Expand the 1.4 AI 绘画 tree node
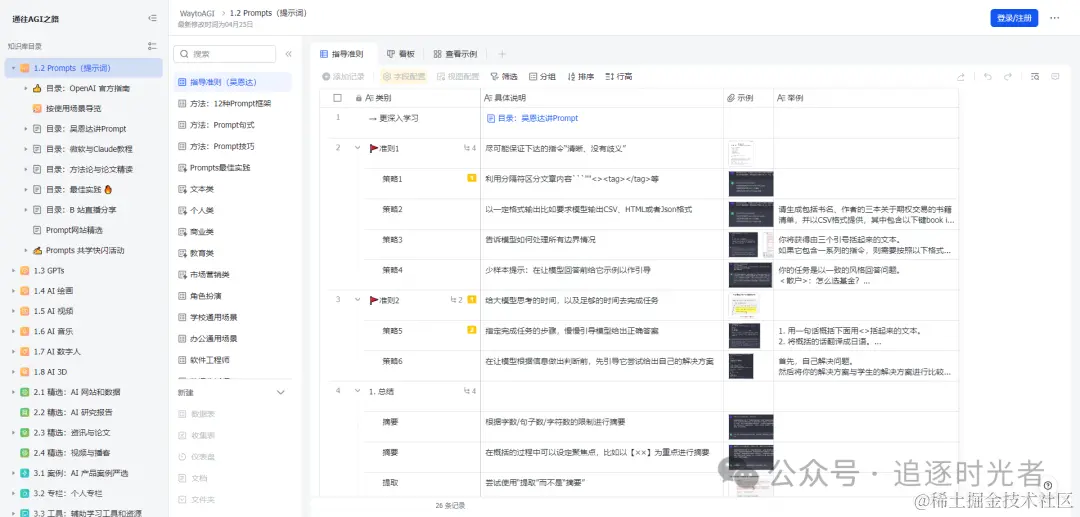 13,291
